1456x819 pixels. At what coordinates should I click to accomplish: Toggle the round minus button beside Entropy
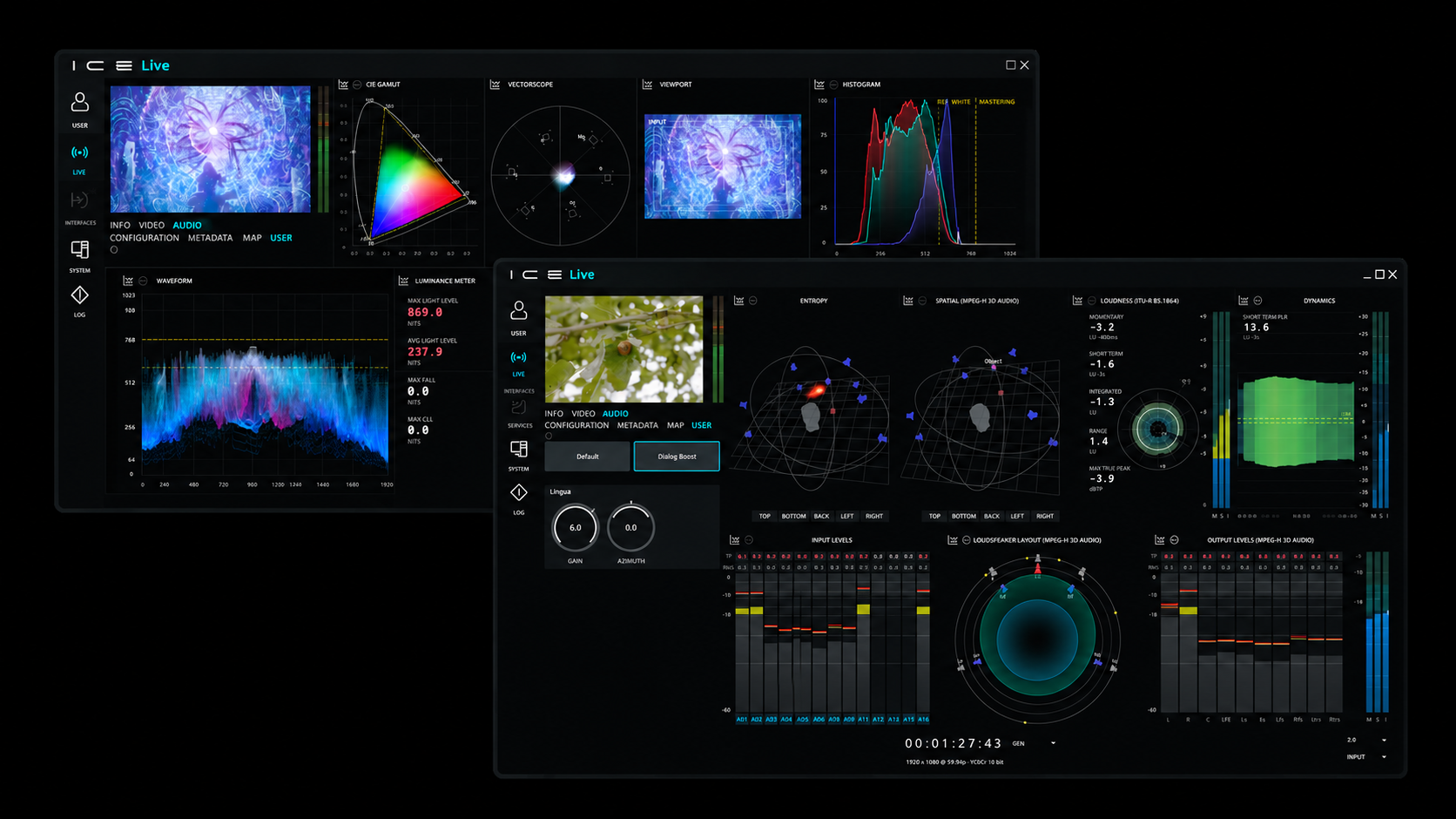coord(753,301)
